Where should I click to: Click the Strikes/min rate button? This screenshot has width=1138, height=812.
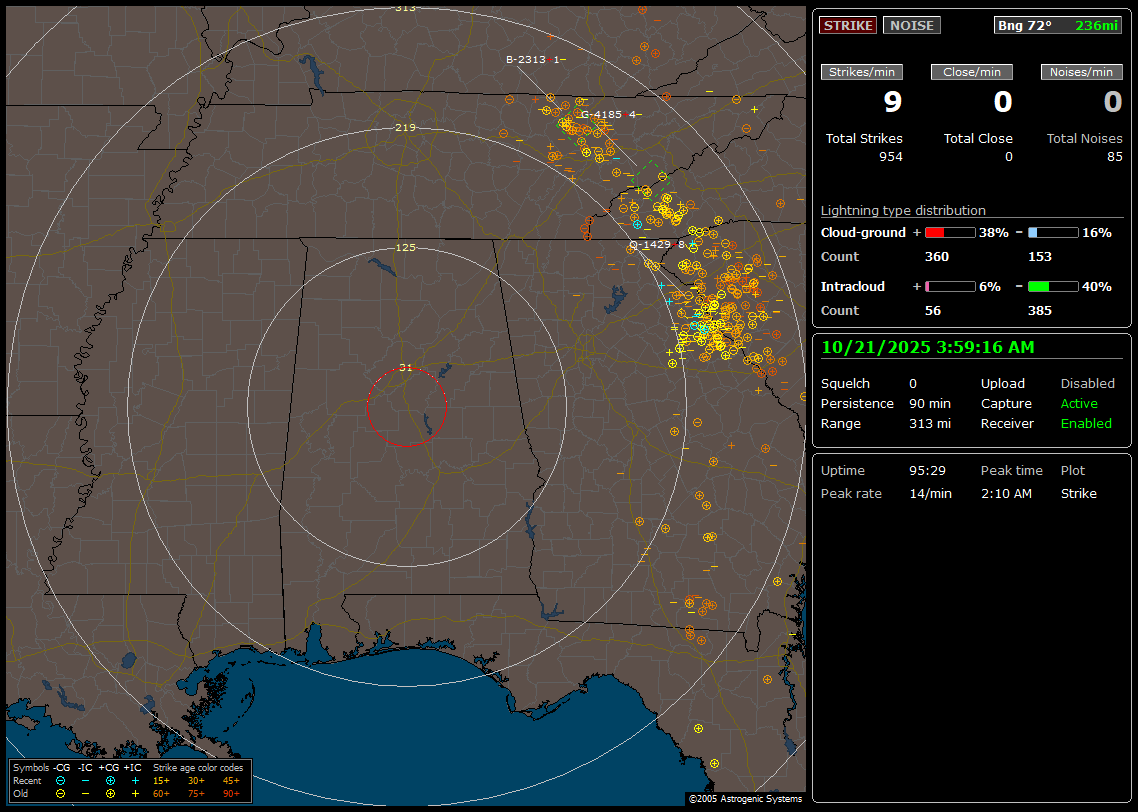coord(862,72)
